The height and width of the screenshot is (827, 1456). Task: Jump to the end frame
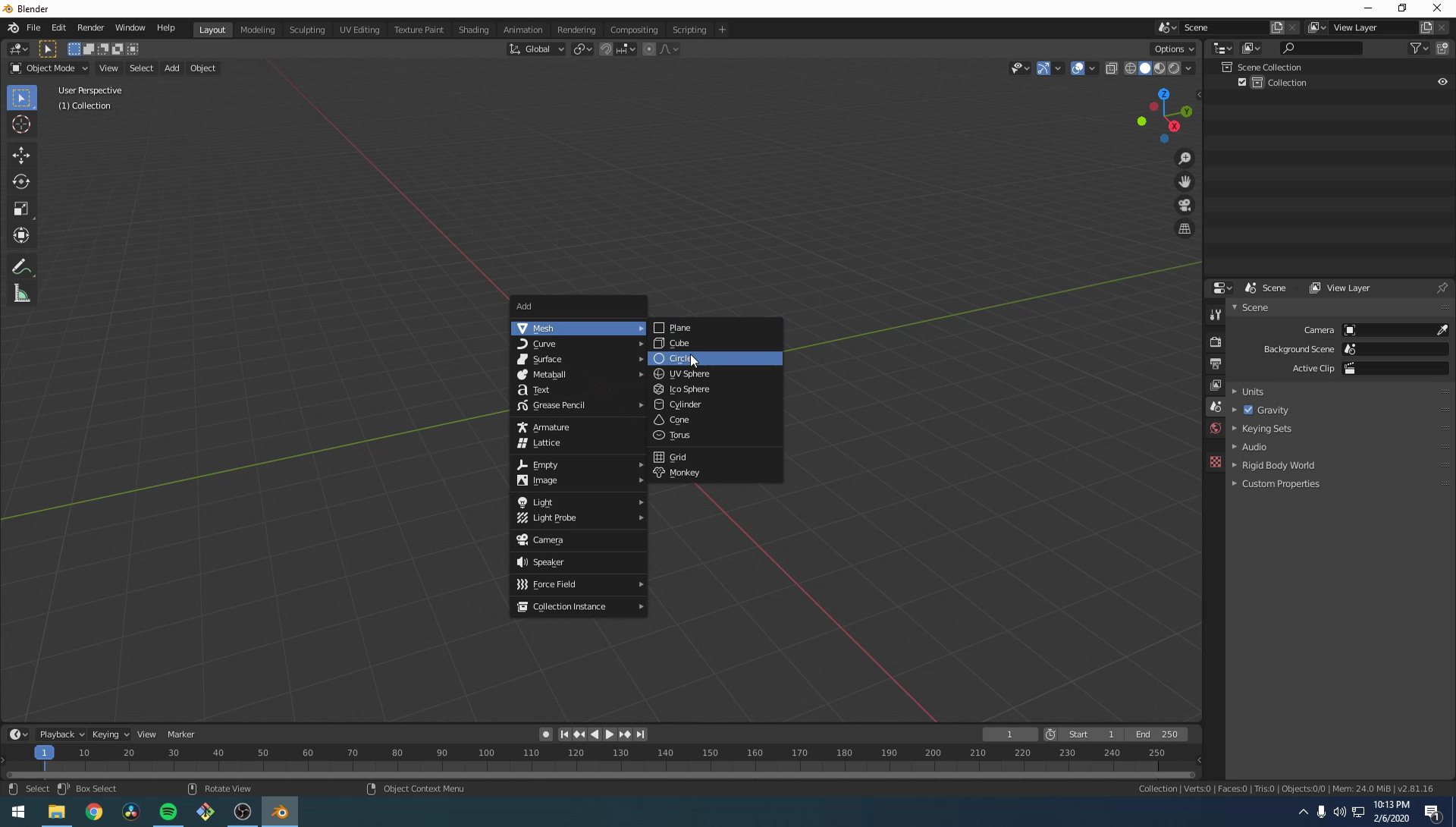641,734
